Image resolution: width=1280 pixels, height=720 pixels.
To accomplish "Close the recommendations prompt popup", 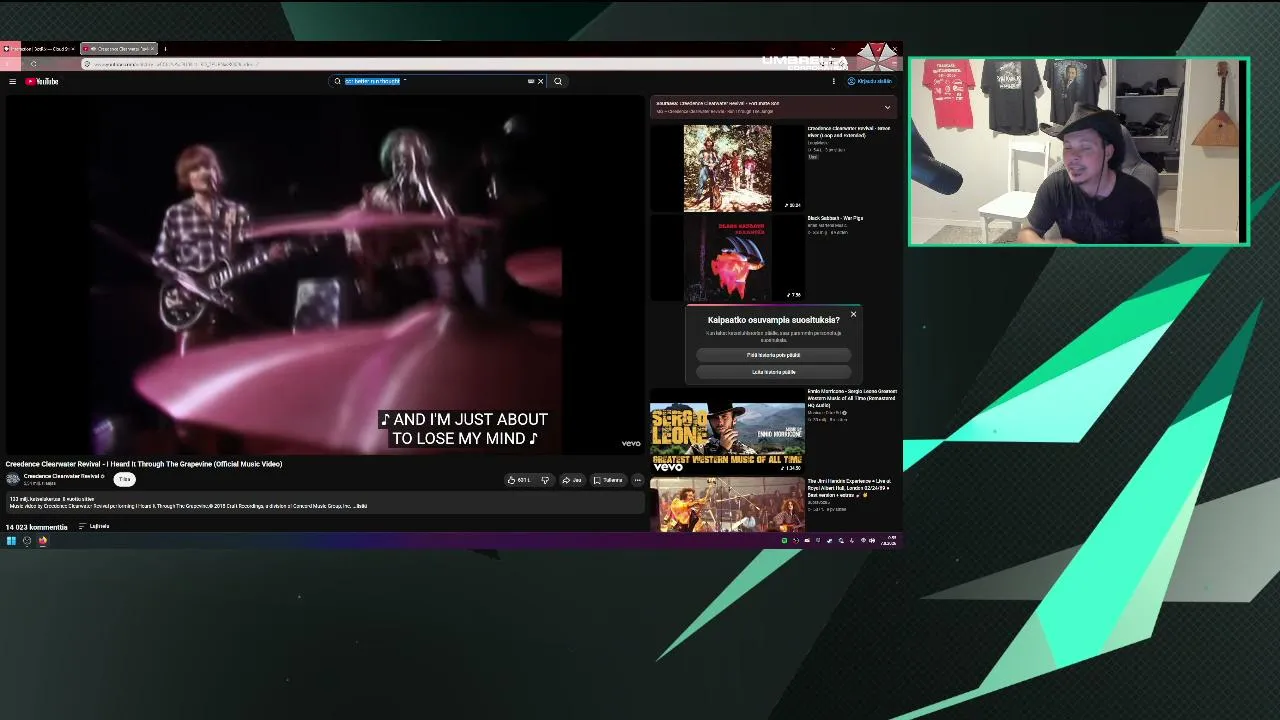I will 853,315.
